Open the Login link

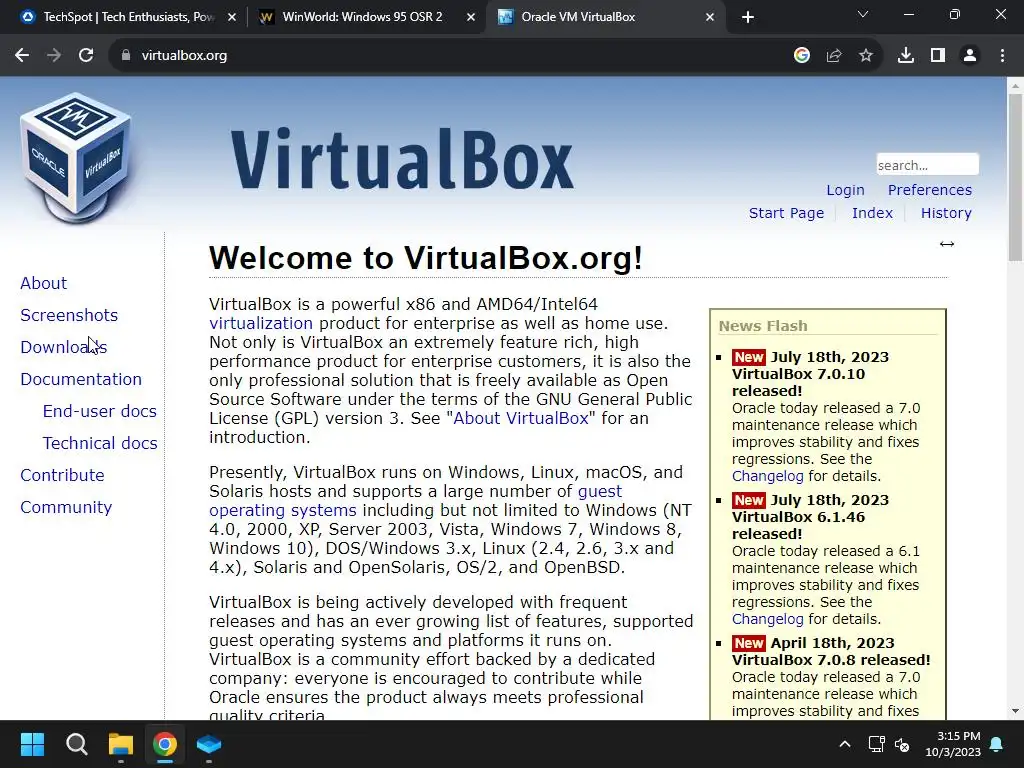tap(845, 190)
